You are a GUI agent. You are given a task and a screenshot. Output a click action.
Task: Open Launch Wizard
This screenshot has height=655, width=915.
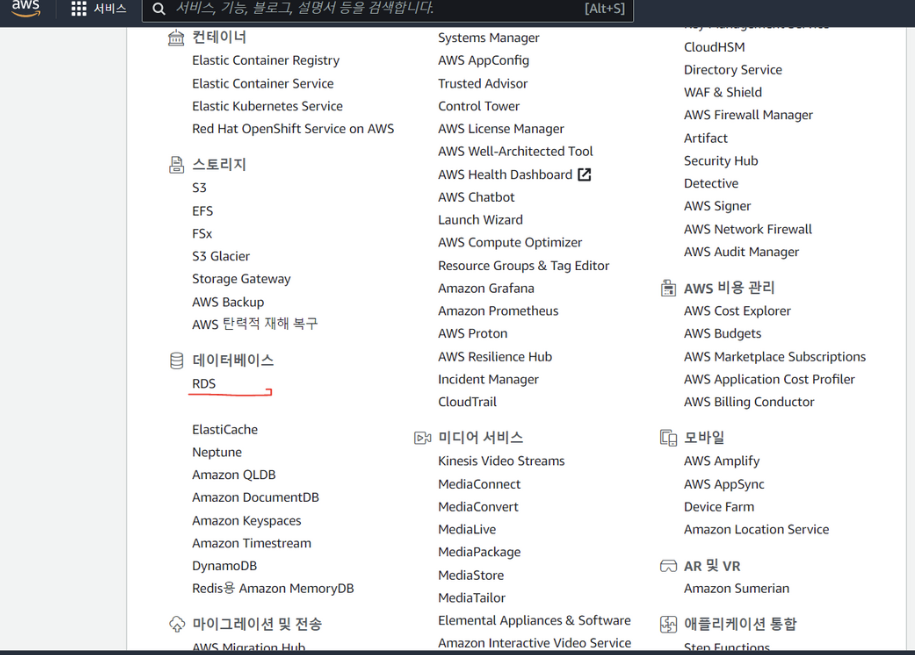[480, 220]
